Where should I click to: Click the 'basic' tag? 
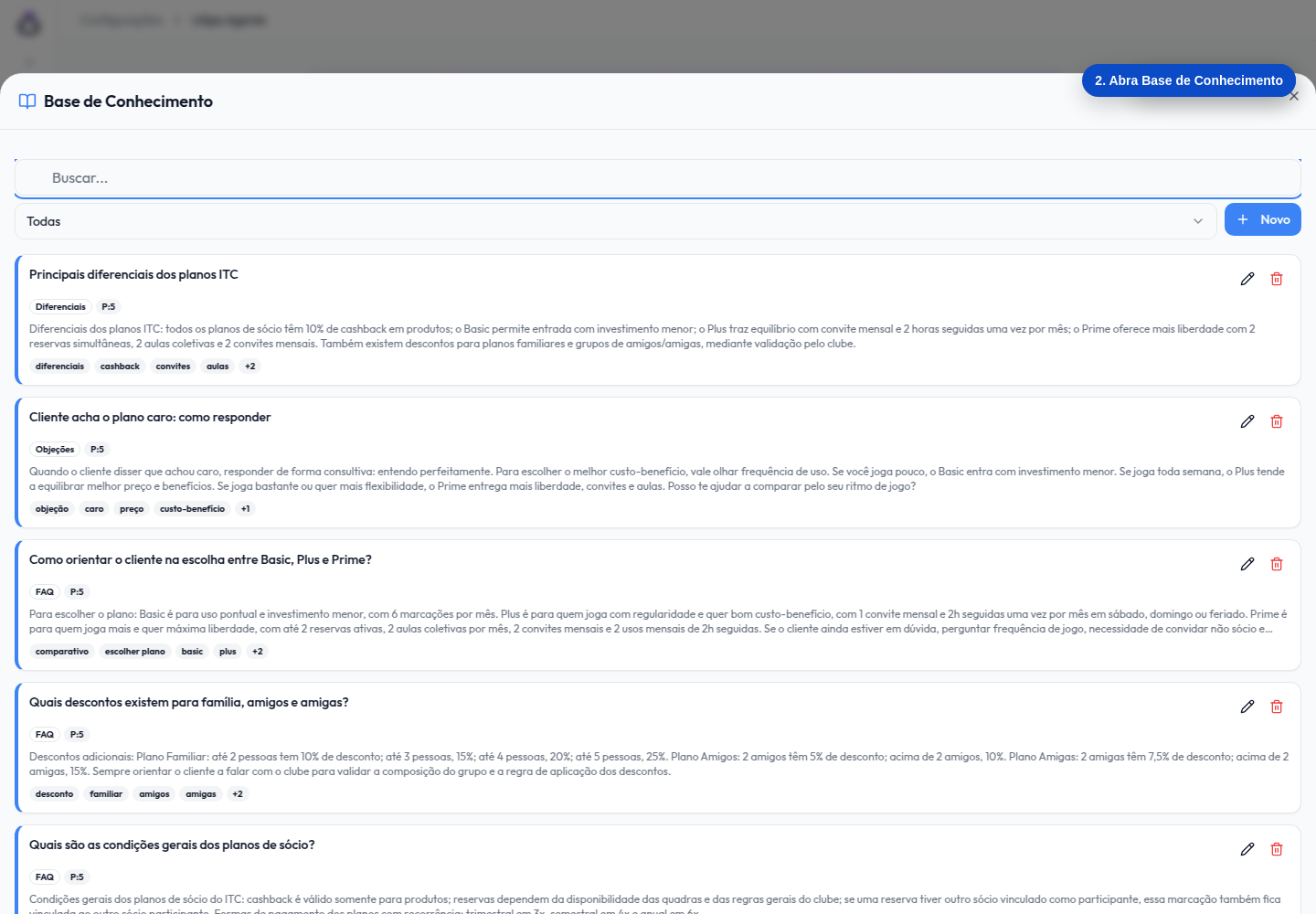192,652
